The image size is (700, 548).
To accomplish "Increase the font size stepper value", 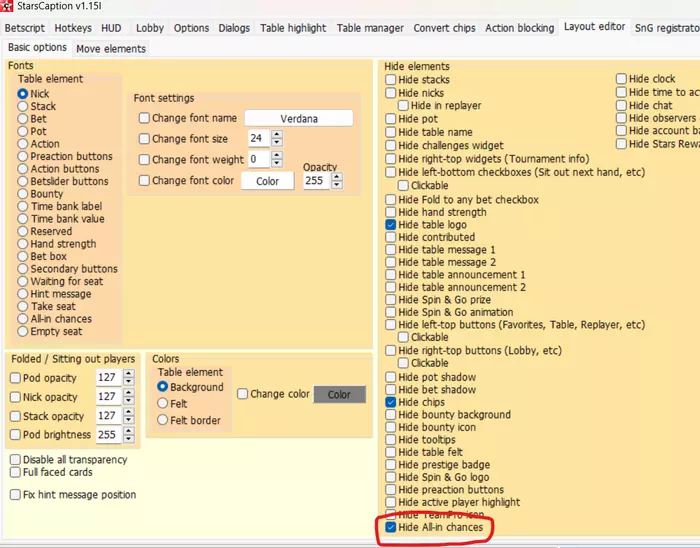I will click(x=277, y=134).
